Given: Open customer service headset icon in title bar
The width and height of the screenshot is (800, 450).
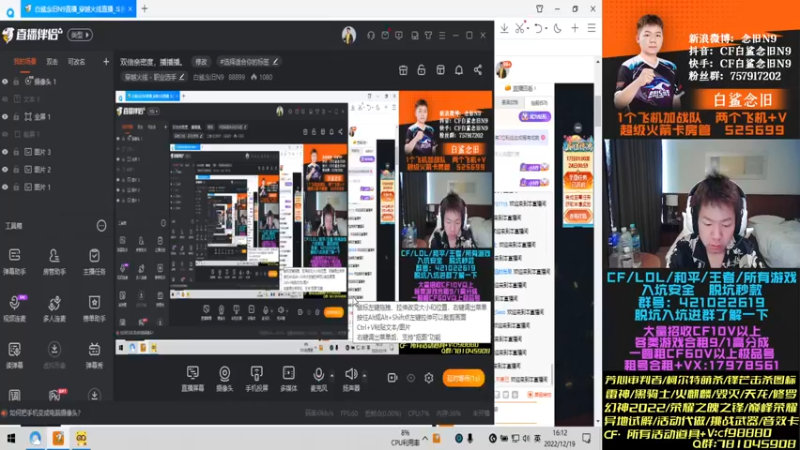Looking at the screenshot, I should point(371,35).
